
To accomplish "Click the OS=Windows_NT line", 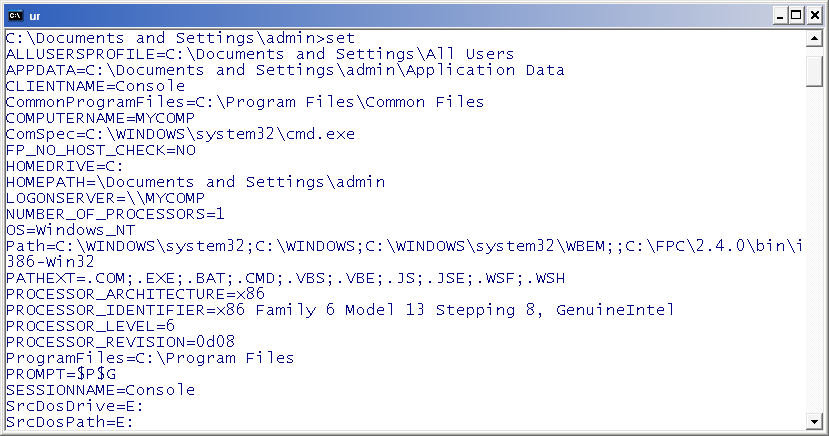I will pos(71,230).
